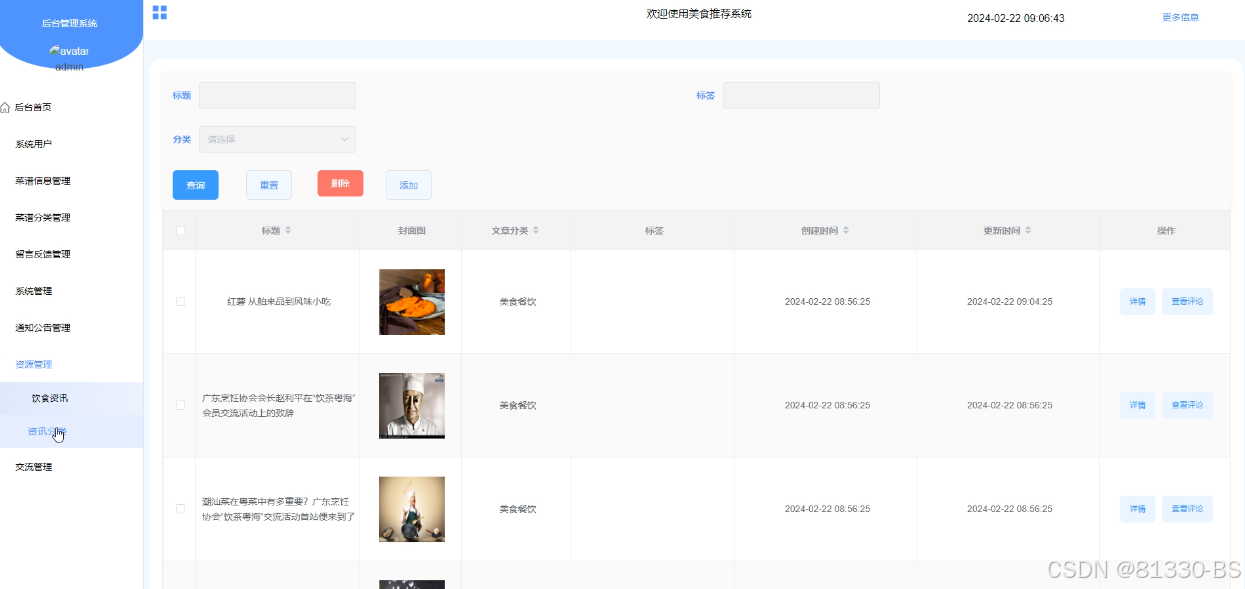Click 查看评论 for the 红薯 article row
Viewport: 1245px width, 589px height.
[1187, 301]
